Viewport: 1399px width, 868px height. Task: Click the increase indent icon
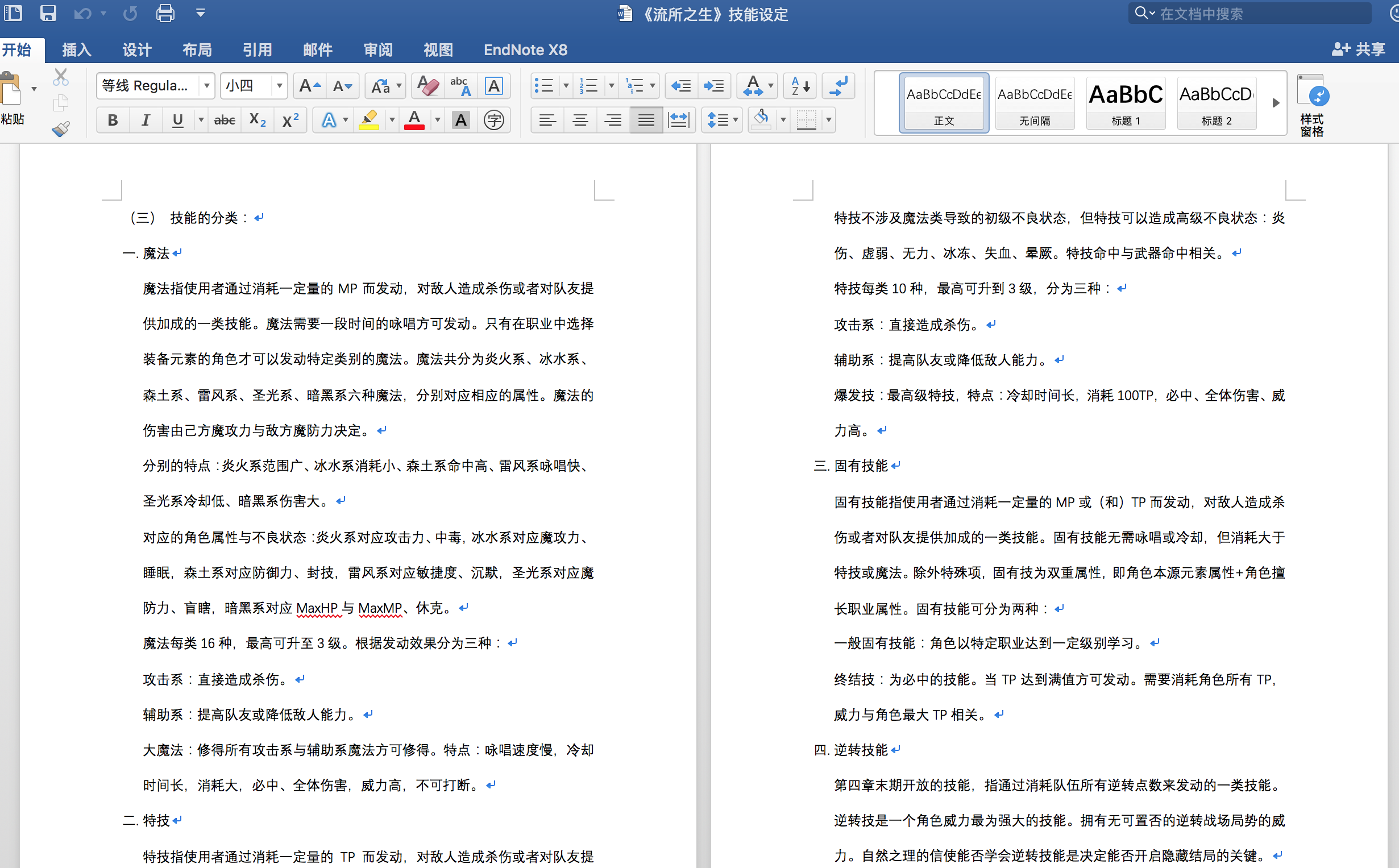point(714,86)
